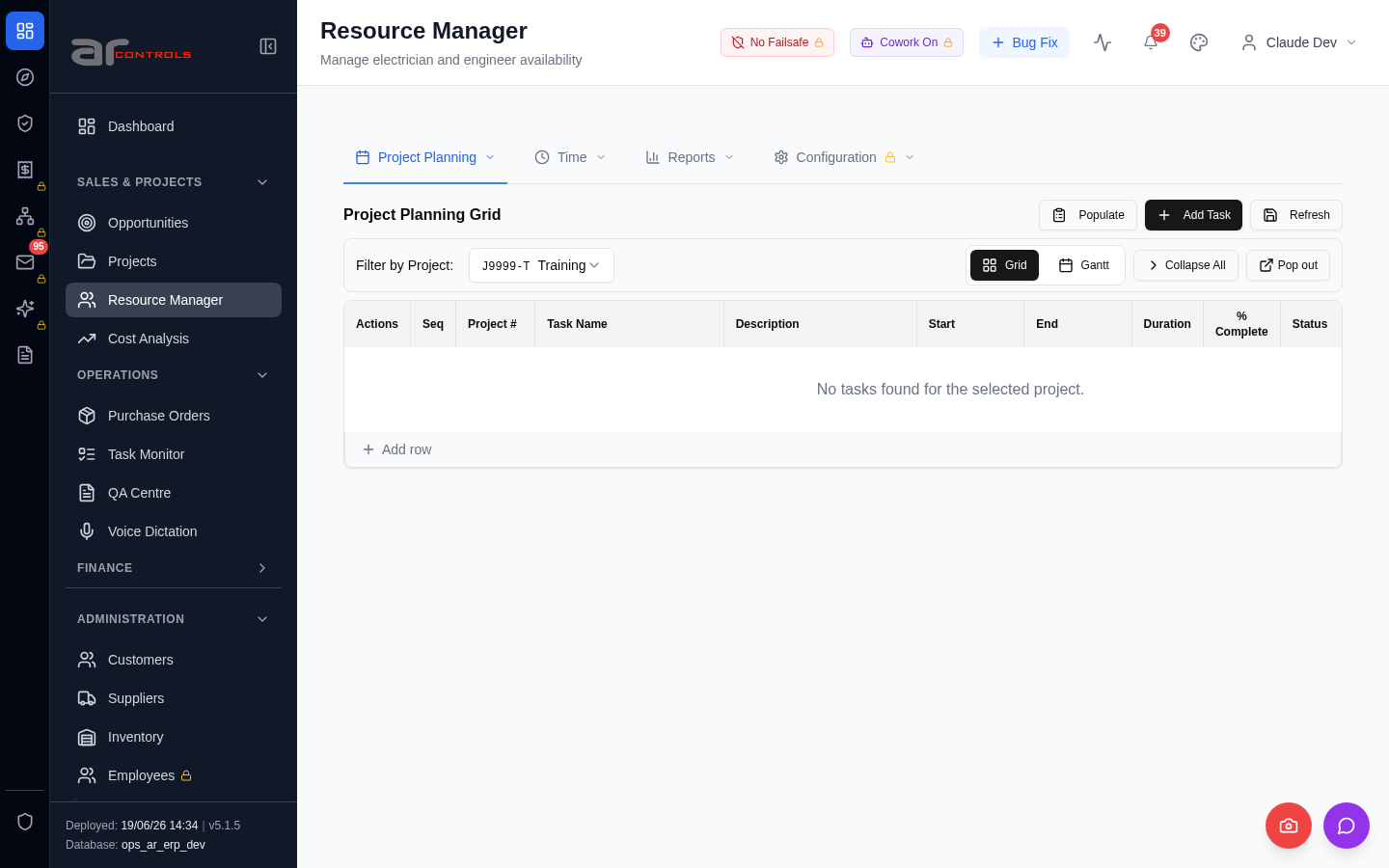1389x868 pixels.
Task: Open the Configuration tab dropdown
Action: coord(844,157)
